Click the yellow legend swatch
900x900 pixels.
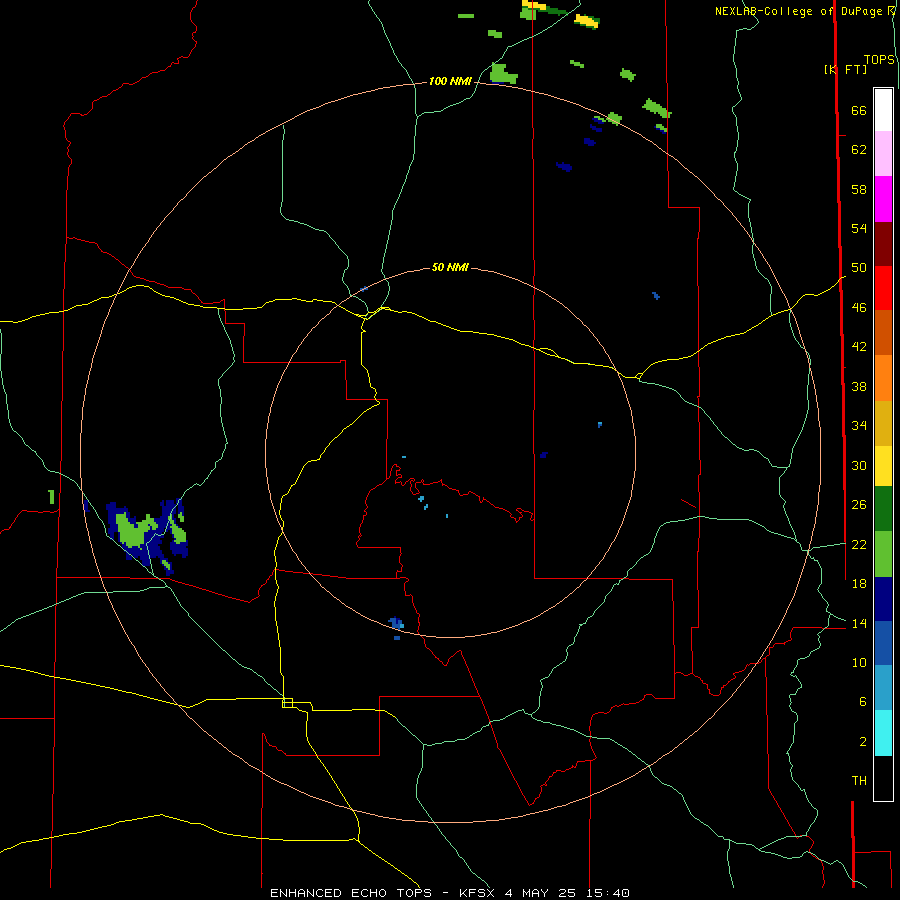point(883,466)
